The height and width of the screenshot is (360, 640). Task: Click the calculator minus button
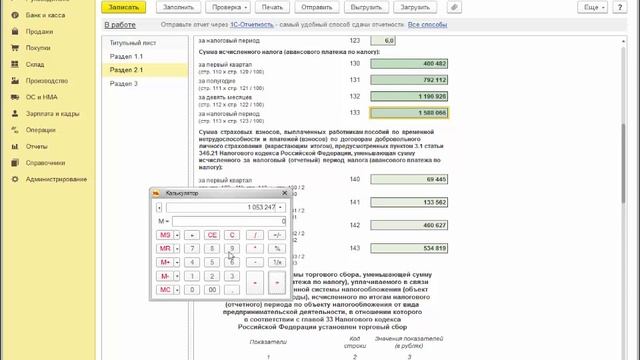pos(255,262)
